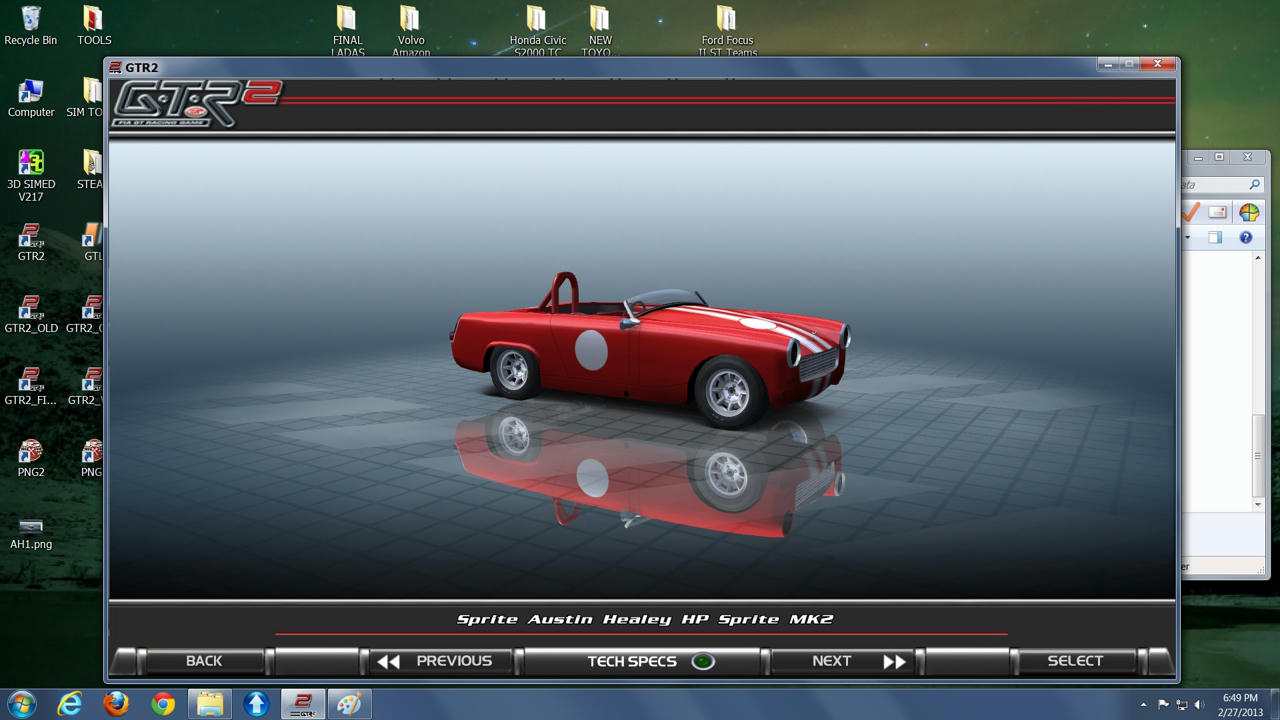Image resolution: width=1280 pixels, height=720 pixels.
Task: Open the NEW TOYO folder
Action: [x=600, y=30]
